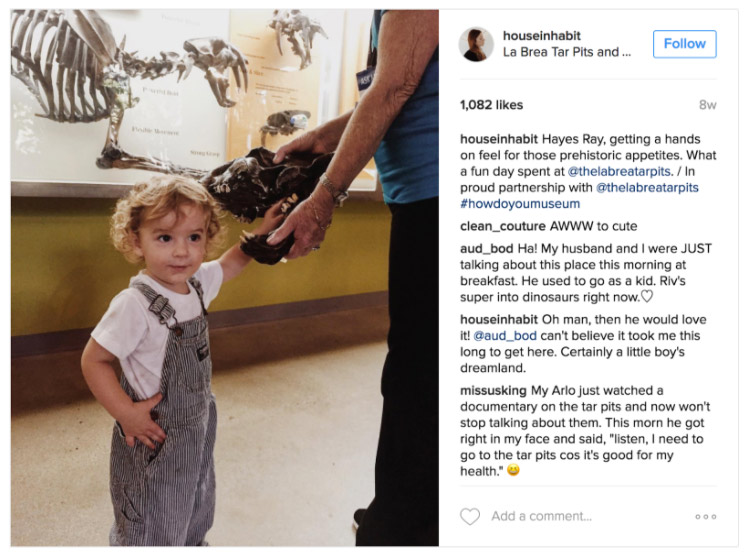Click the Add a comment field

coord(542,516)
